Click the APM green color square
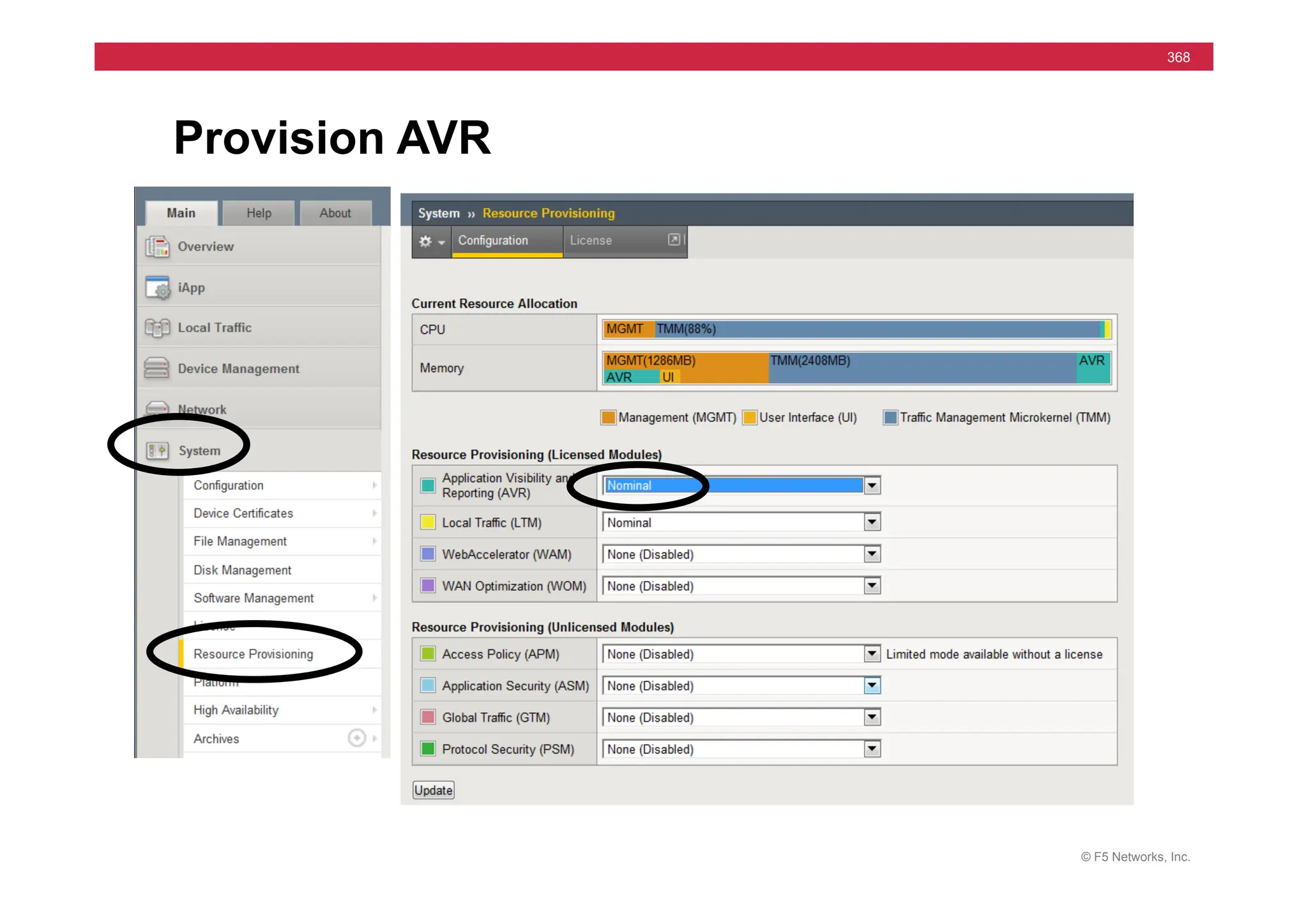This screenshot has height=924, width=1308. coord(428,654)
